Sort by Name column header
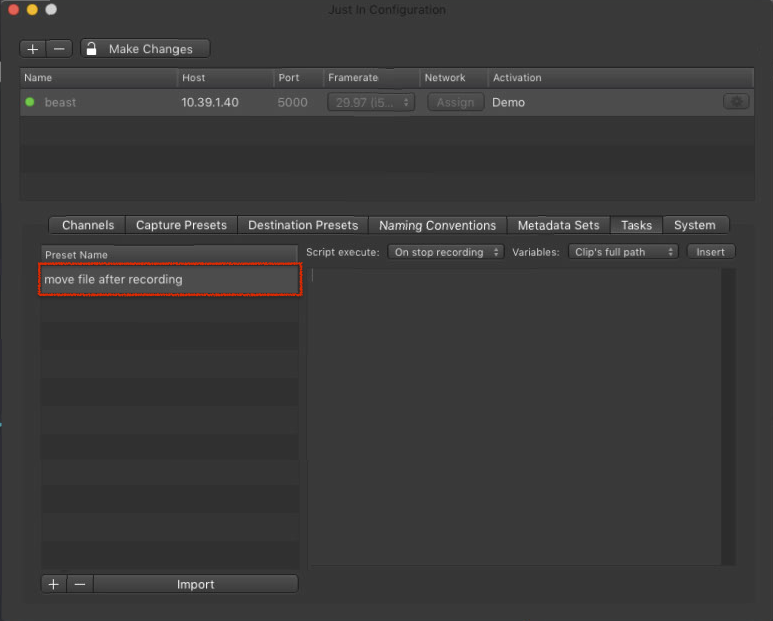 coord(99,78)
